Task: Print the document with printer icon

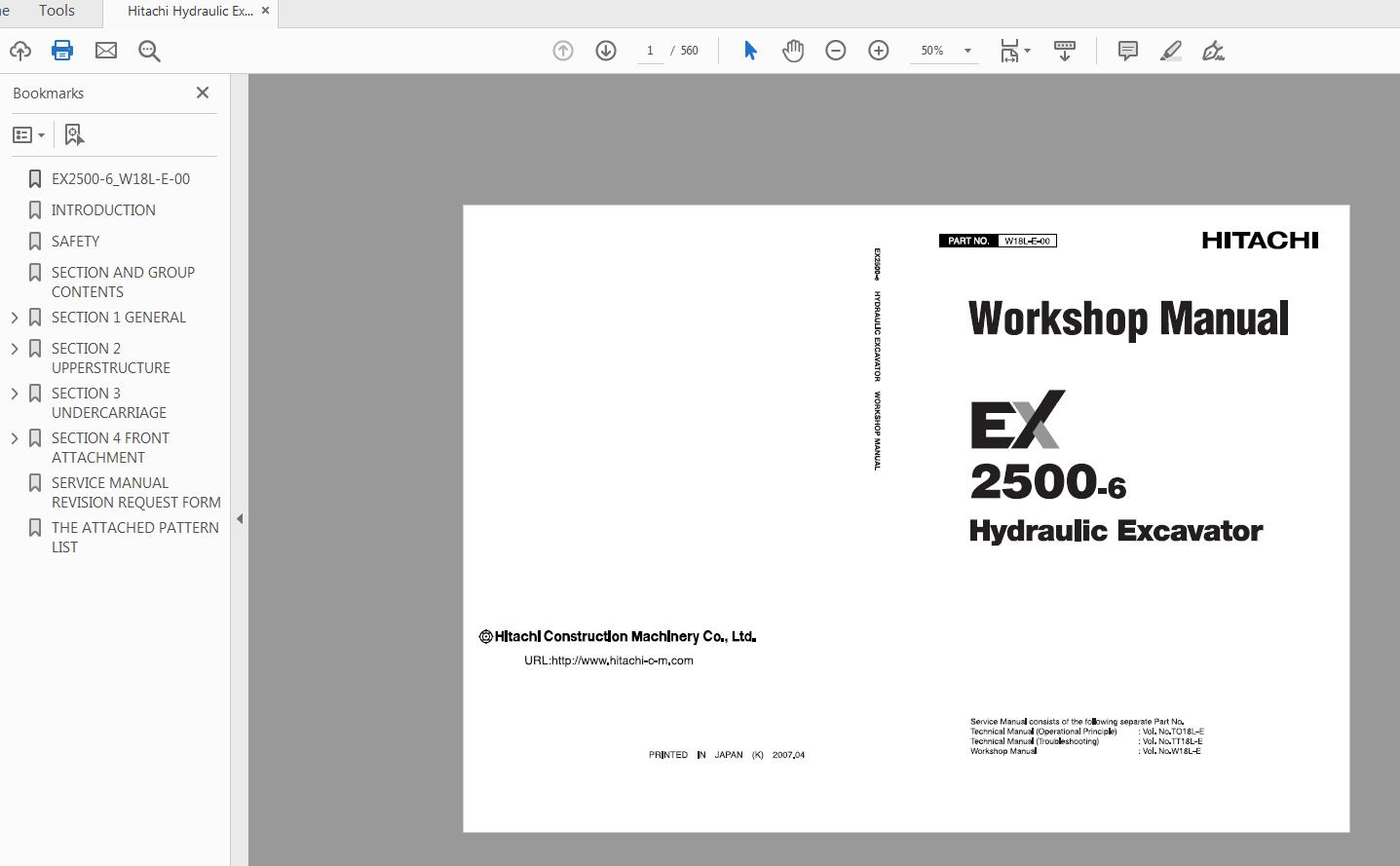Action: pyautogui.click(x=62, y=51)
